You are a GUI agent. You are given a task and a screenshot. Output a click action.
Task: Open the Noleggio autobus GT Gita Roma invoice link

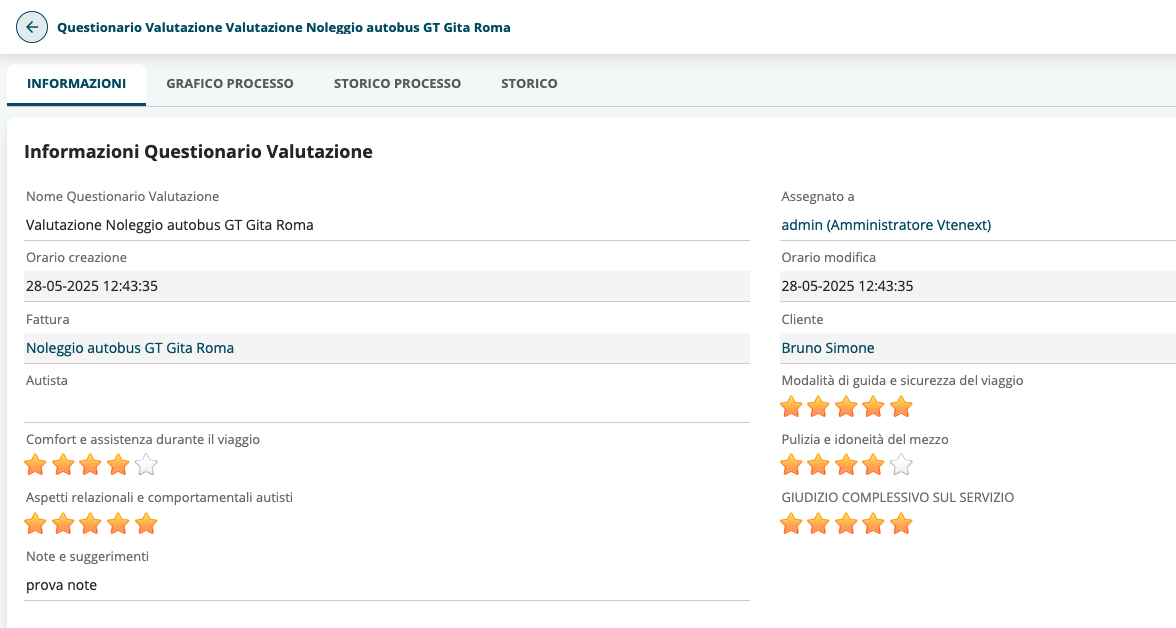(x=130, y=348)
